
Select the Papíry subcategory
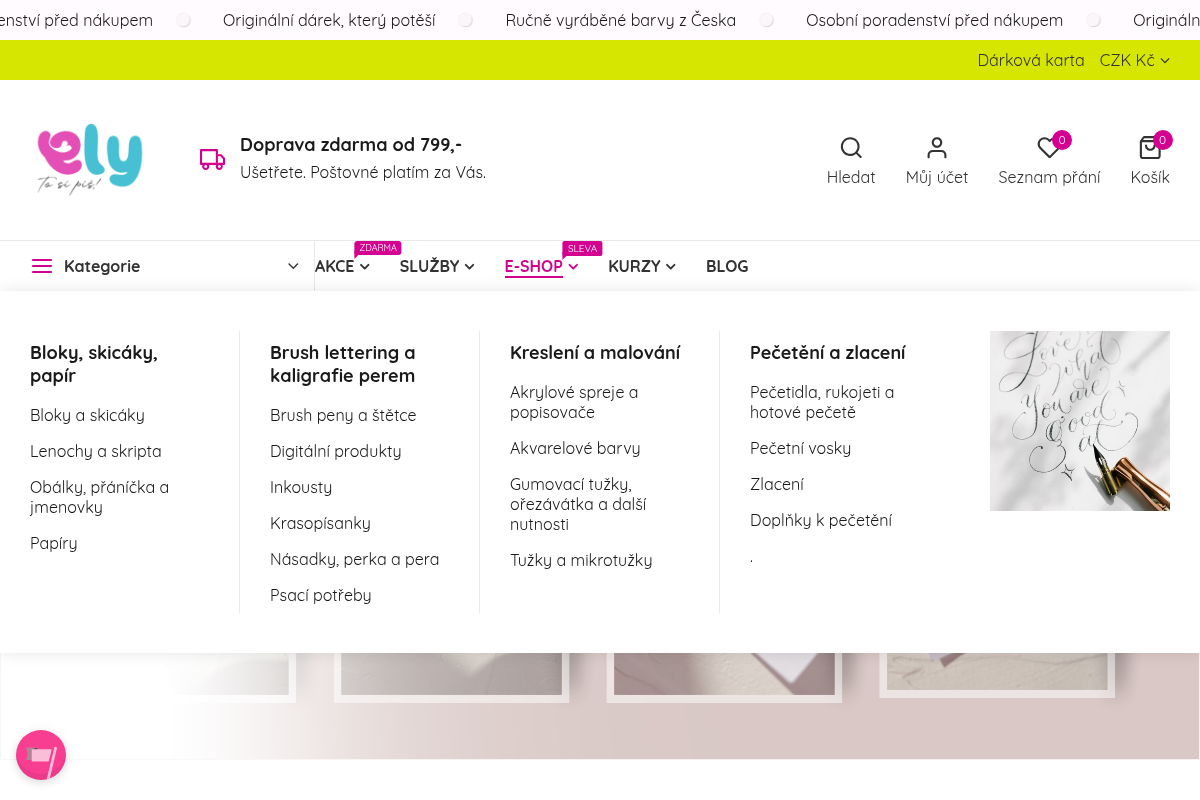click(x=54, y=543)
